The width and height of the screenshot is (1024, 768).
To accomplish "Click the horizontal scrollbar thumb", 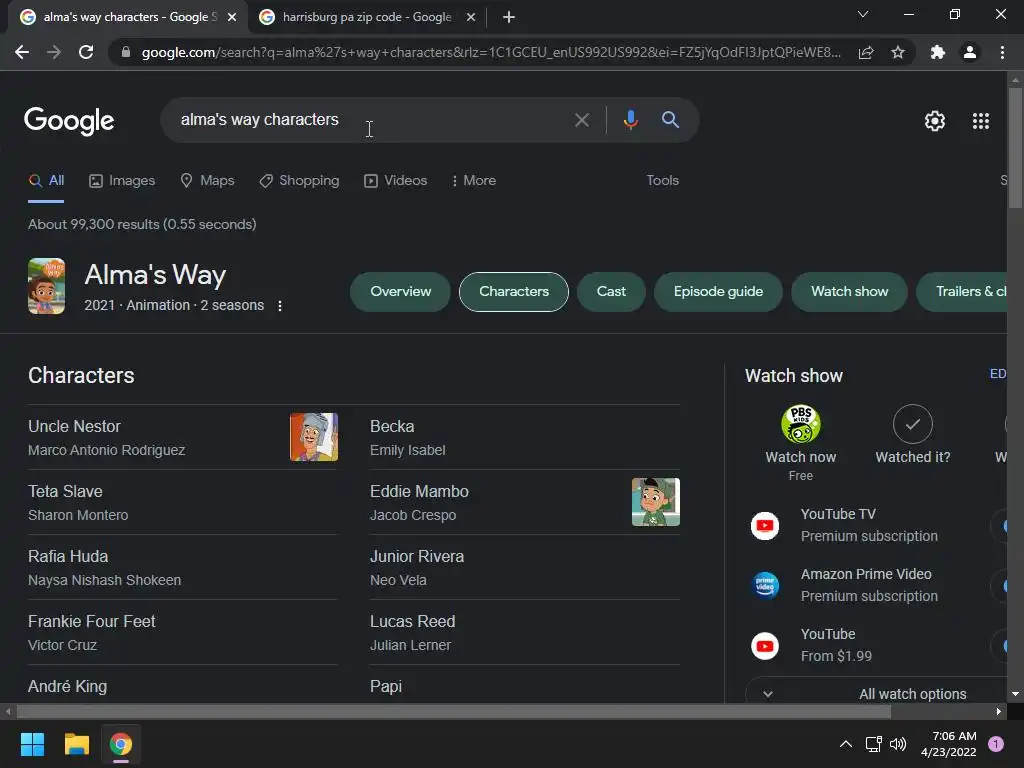I will pos(453,711).
